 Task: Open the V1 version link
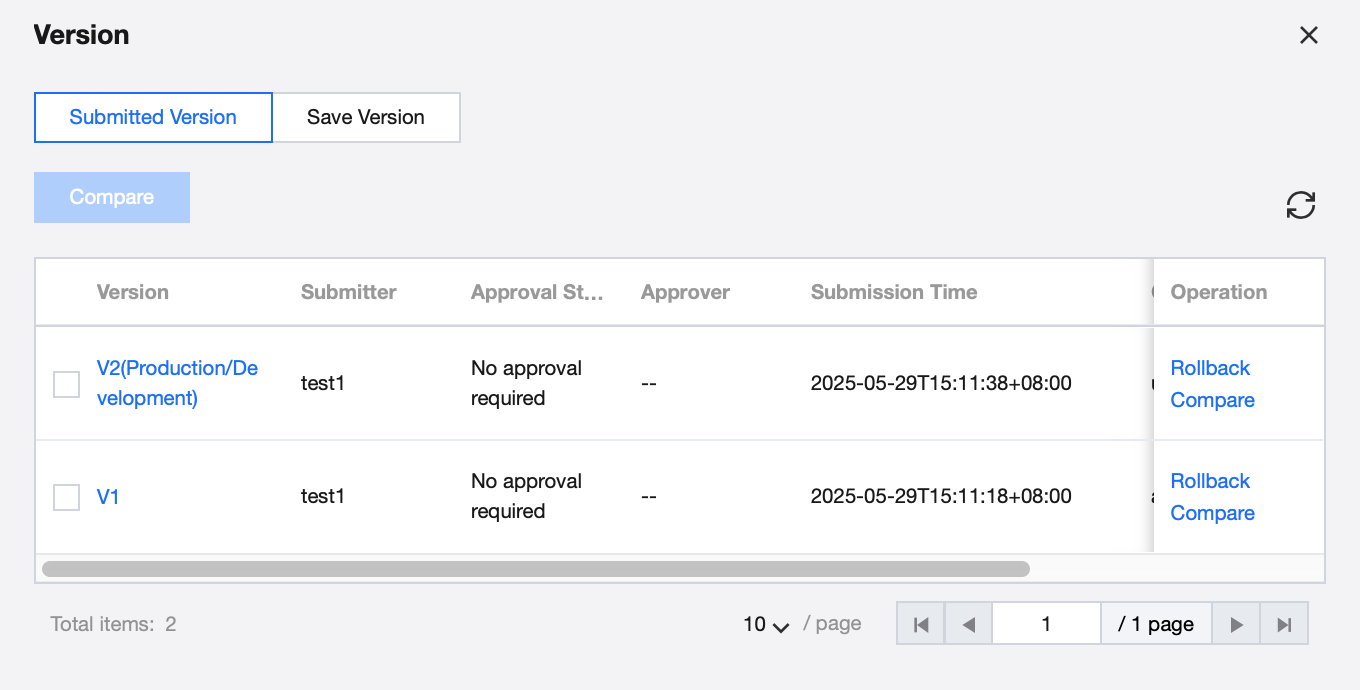[x=108, y=497]
